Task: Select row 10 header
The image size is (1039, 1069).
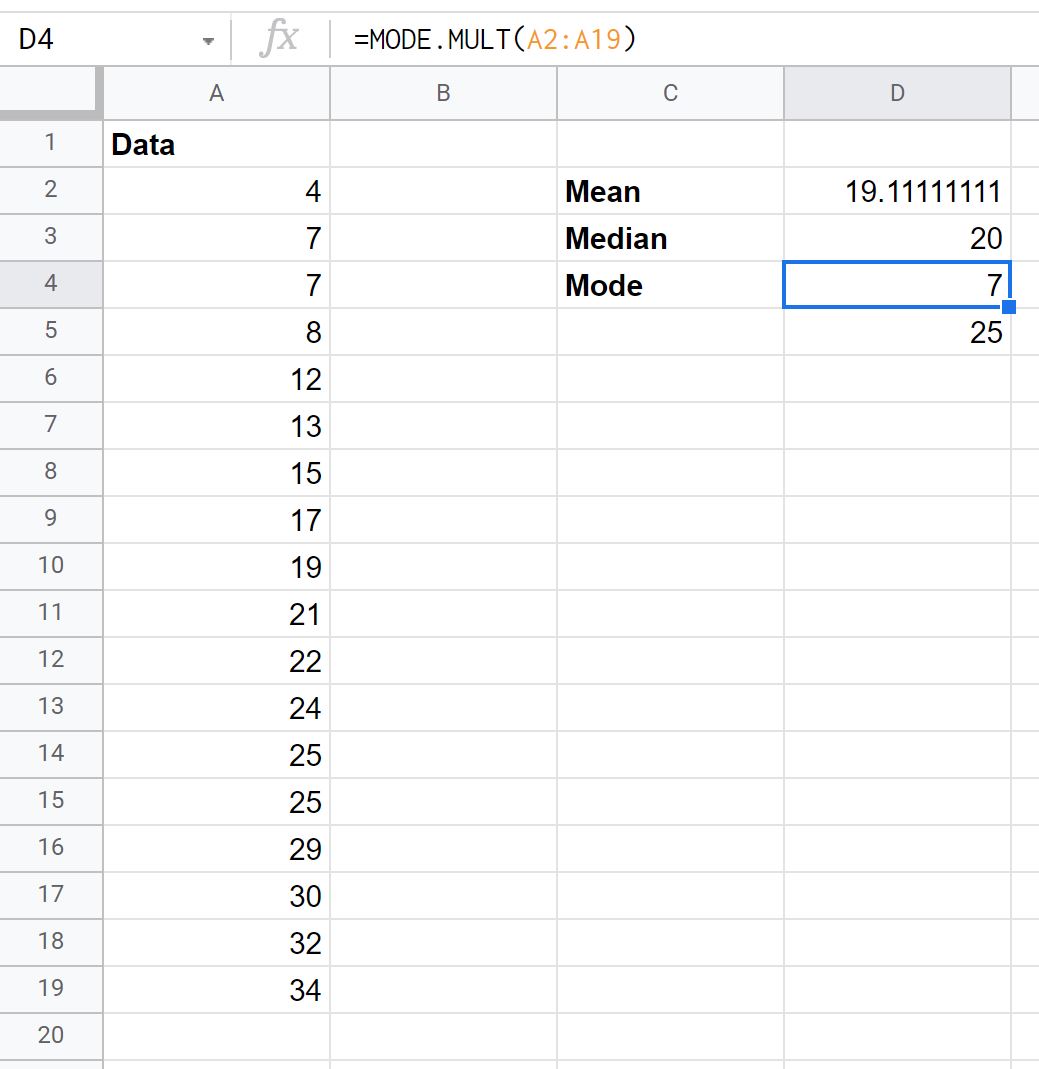Action: tap(50, 566)
